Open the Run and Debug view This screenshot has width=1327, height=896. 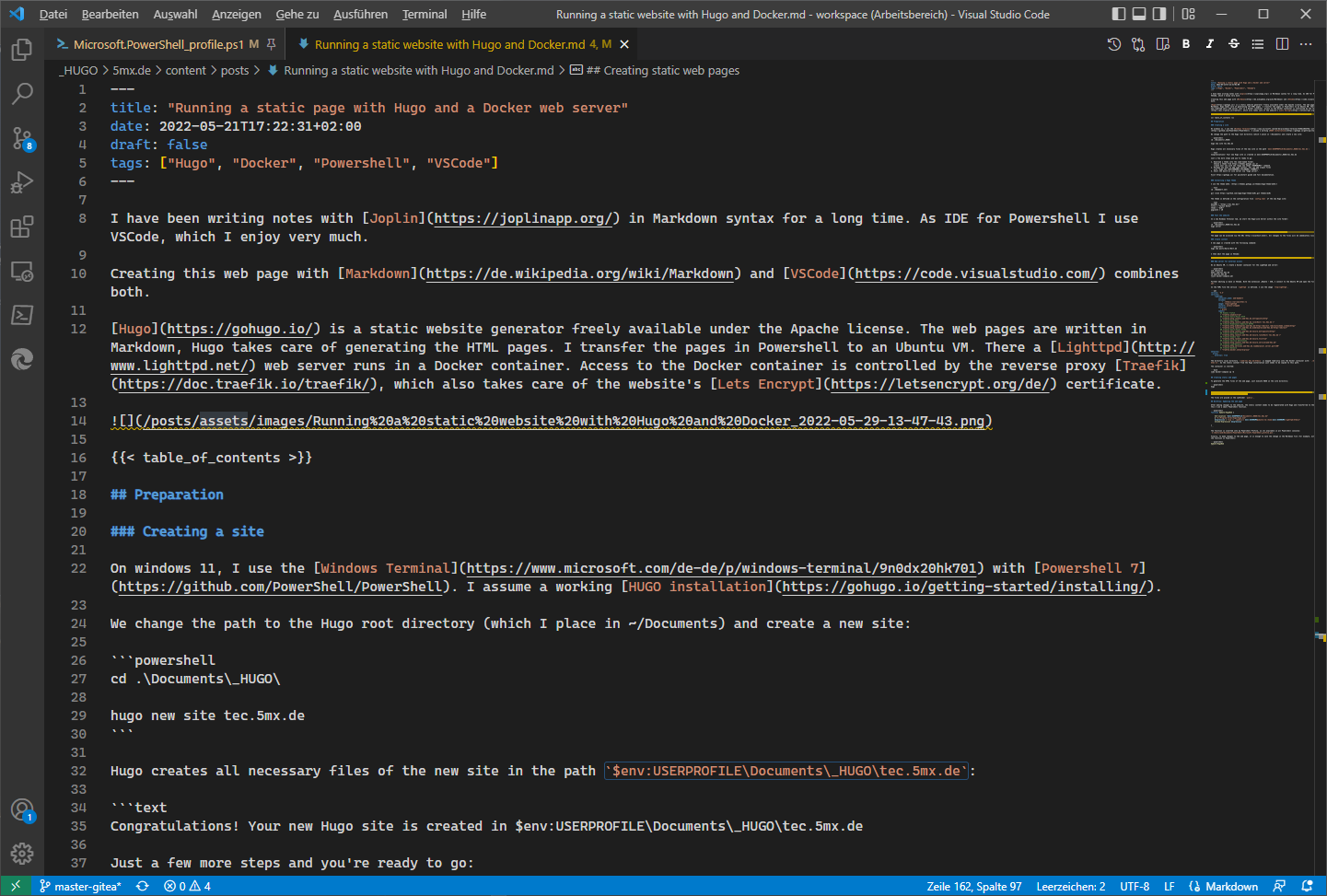point(22,182)
